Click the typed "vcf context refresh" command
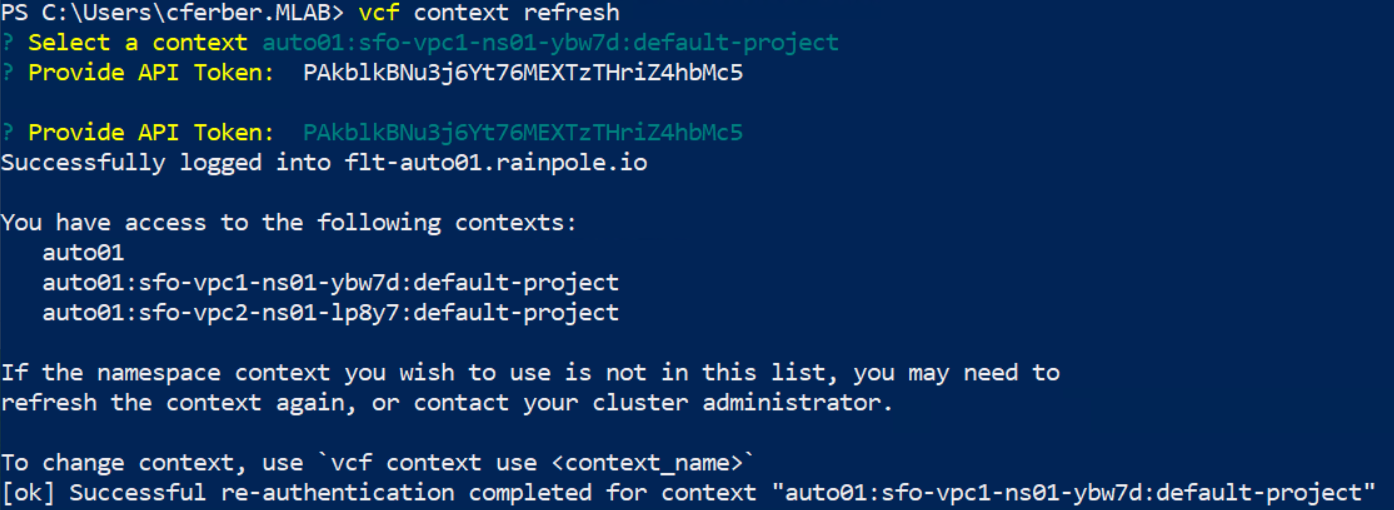Image resolution: width=1394 pixels, height=510 pixels. 489,13
